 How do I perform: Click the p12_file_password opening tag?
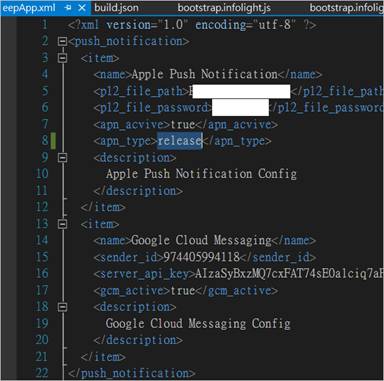[x=153, y=108]
